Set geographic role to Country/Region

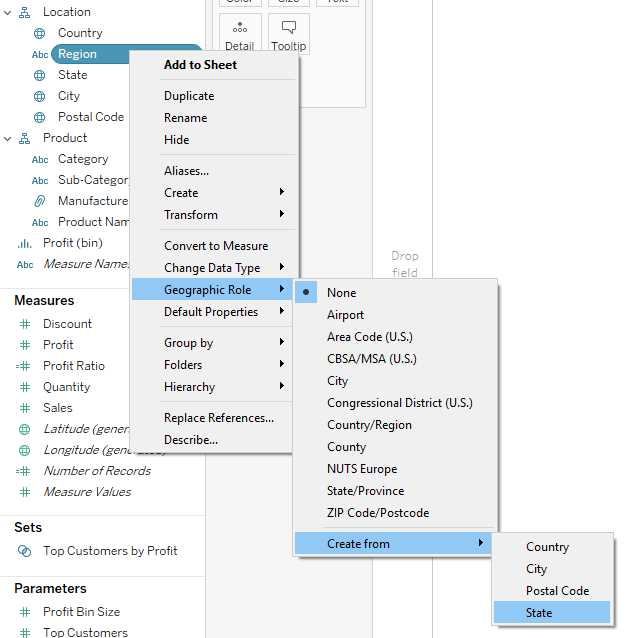[395, 424]
